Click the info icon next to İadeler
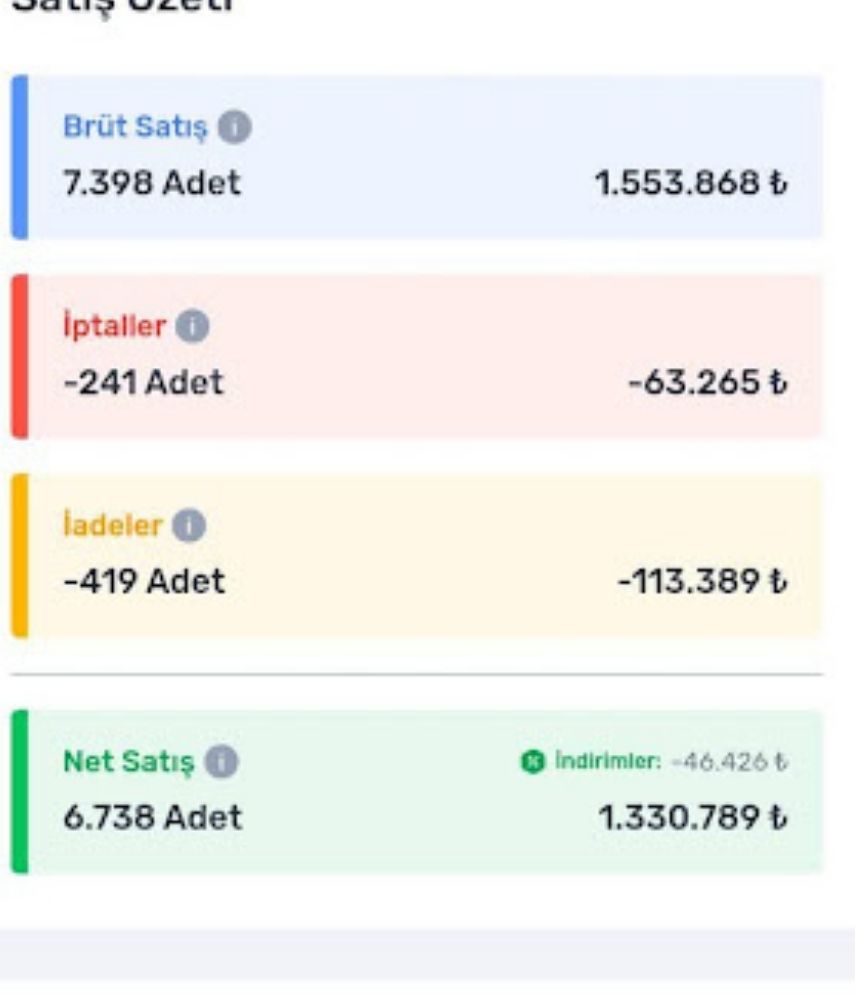The width and height of the screenshot is (866, 999). [x=189, y=526]
